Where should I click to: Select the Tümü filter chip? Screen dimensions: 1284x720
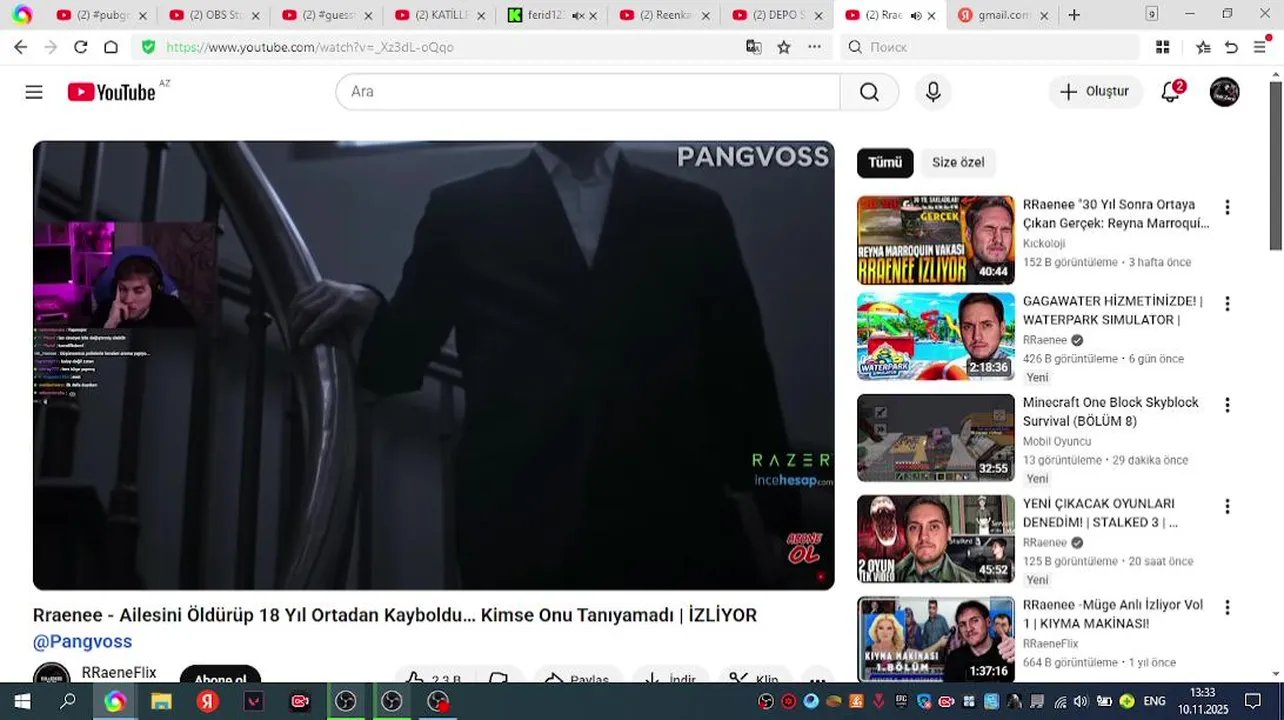pos(885,162)
